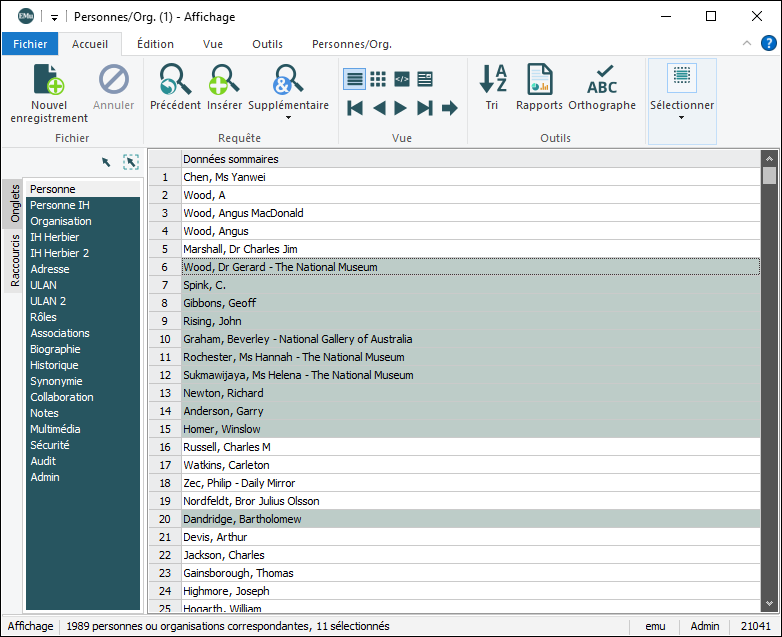Open the quick access toolbar dropdown
Image resolution: width=782 pixels, height=637 pixels.
54,17
